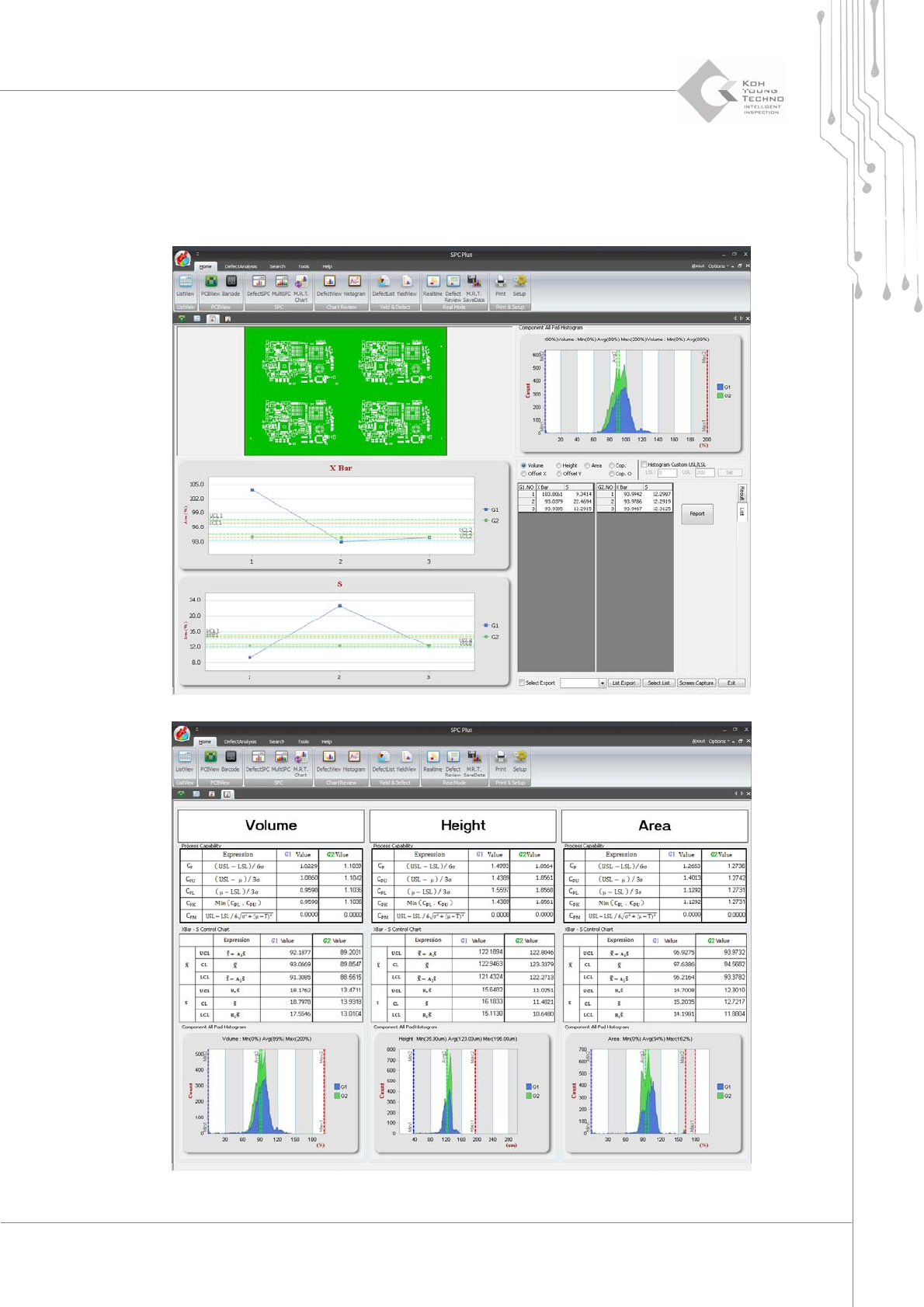This screenshot has width=924, height=1307.
Task: Open ListView in the upper SPC Plus window
Action: pyautogui.click(x=185, y=285)
